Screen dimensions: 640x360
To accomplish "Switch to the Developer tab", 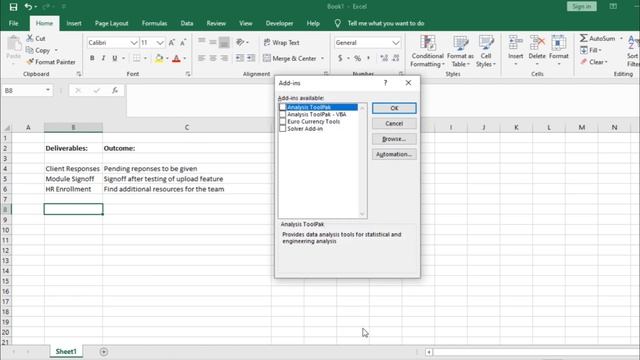I will click(x=279, y=23).
